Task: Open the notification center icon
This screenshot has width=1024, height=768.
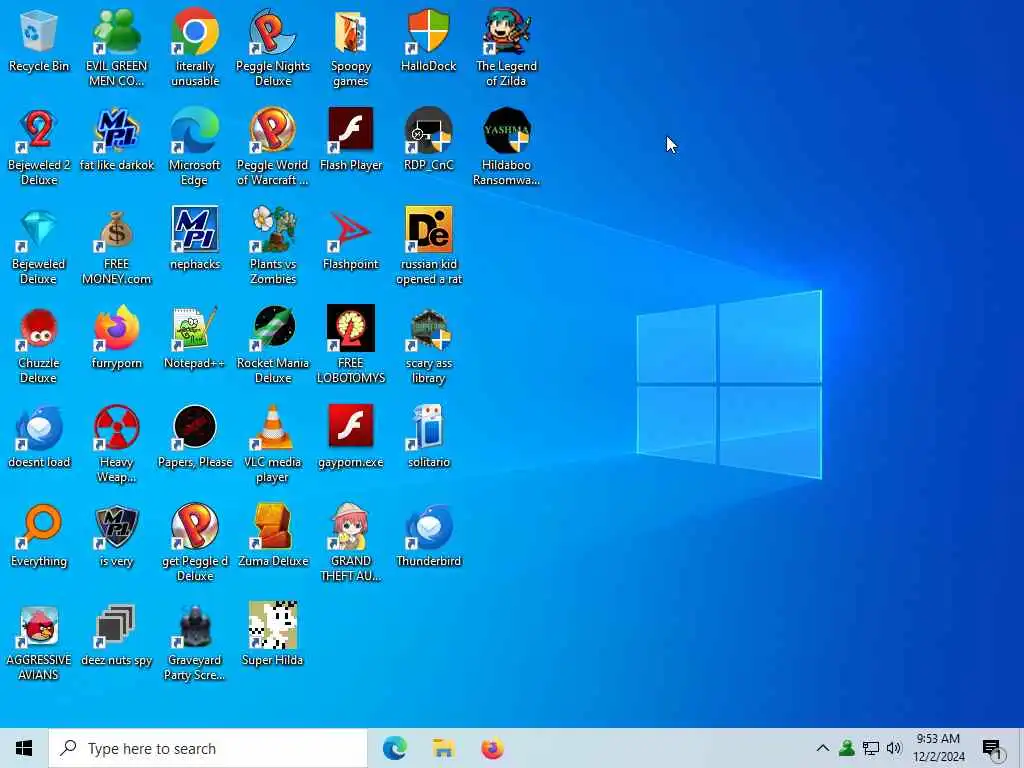Action: [993, 748]
